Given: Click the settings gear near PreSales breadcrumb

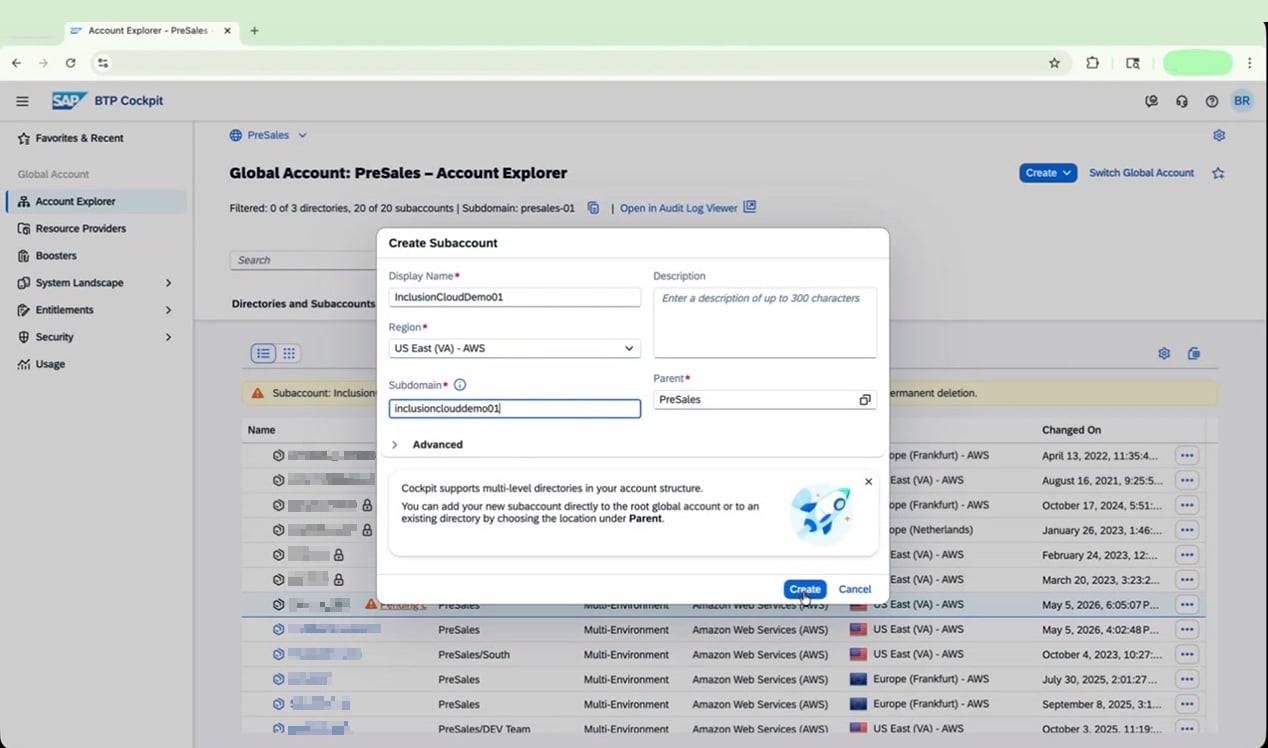Looking at the screenshot, I should click(x=1219, y=135).
